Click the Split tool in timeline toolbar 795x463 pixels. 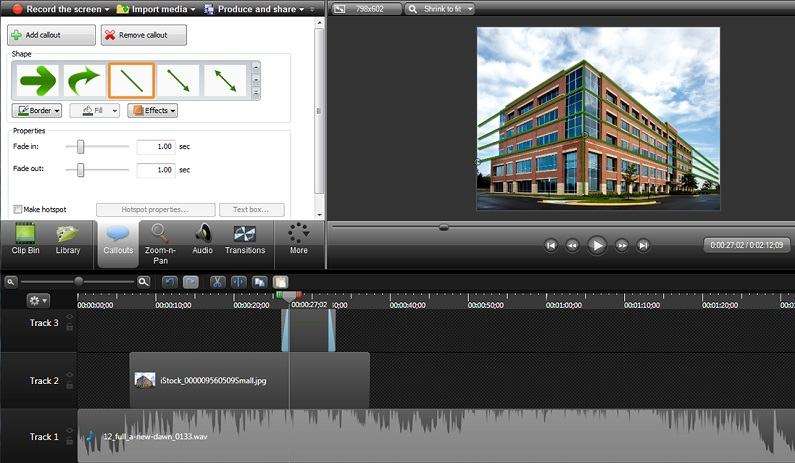[x=238, y=282]
